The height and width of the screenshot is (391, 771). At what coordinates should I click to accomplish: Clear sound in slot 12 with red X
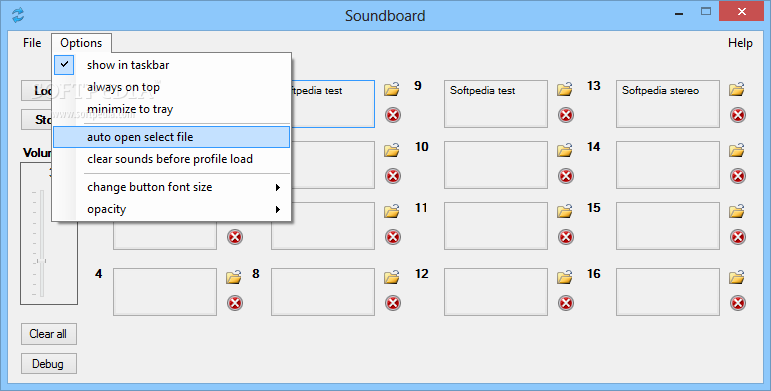566,303
